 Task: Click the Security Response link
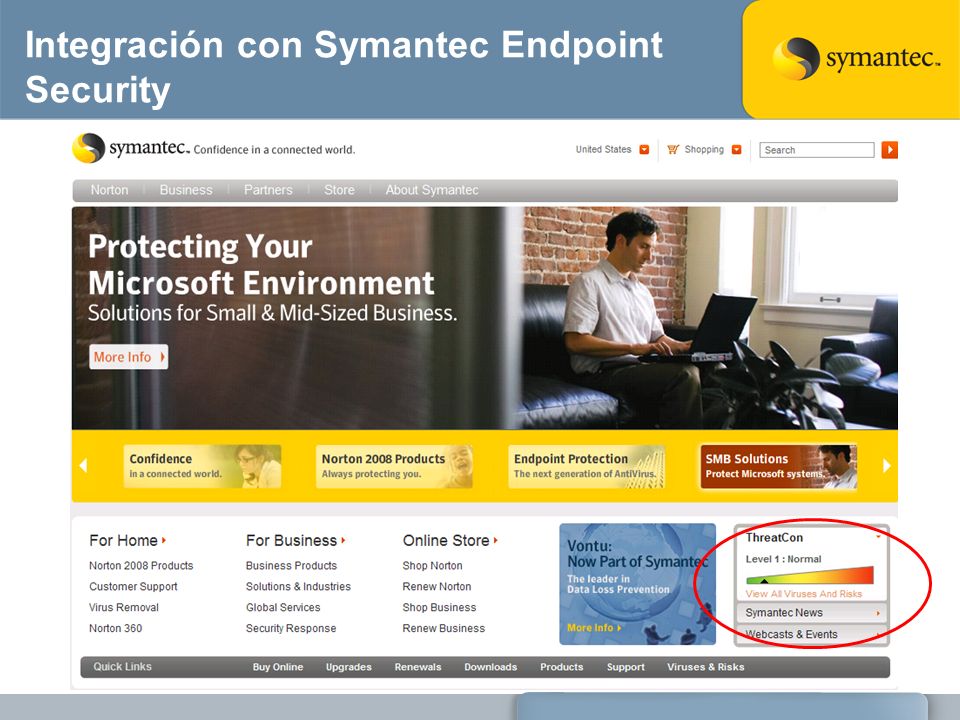tap(291, 628)
